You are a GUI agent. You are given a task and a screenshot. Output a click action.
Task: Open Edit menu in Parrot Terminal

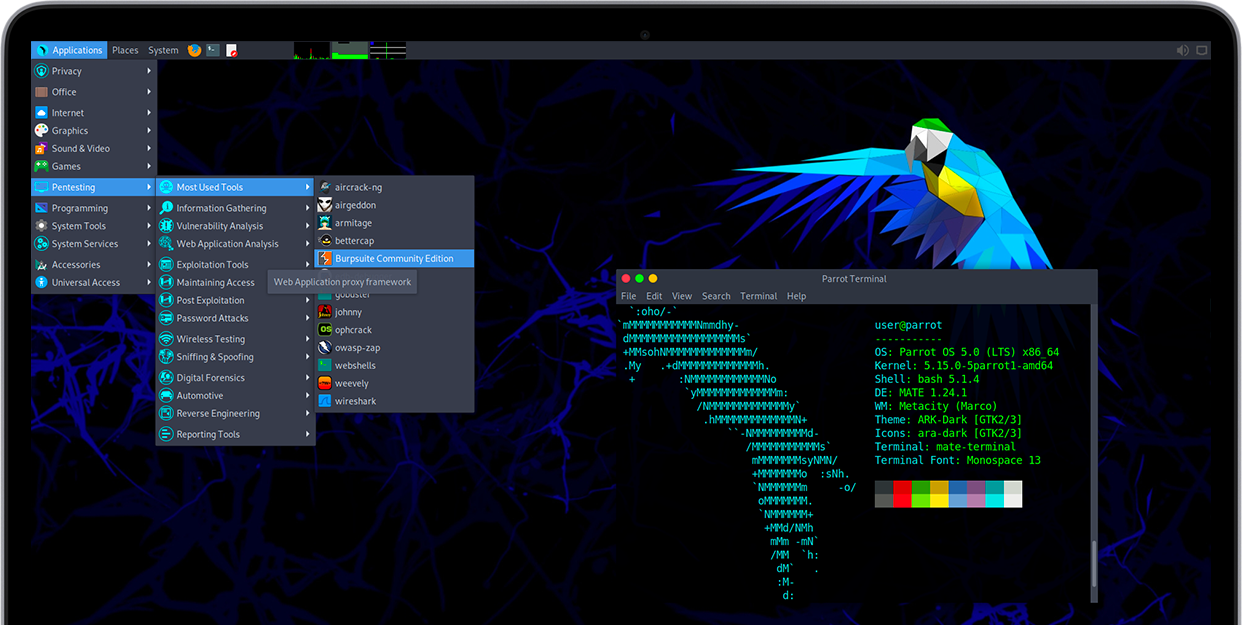tap(654, 296)
